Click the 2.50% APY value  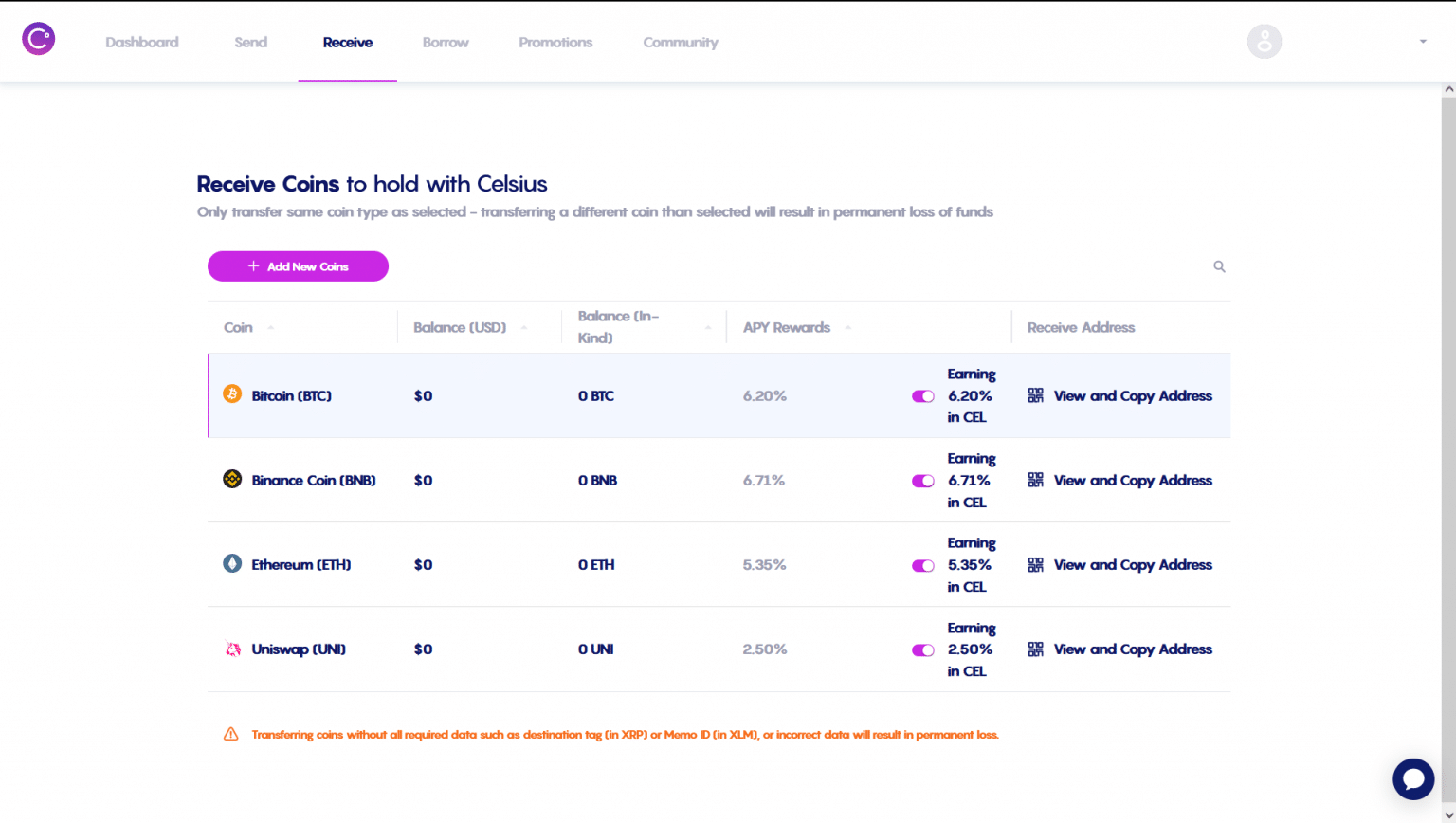[x=765, y=649]
